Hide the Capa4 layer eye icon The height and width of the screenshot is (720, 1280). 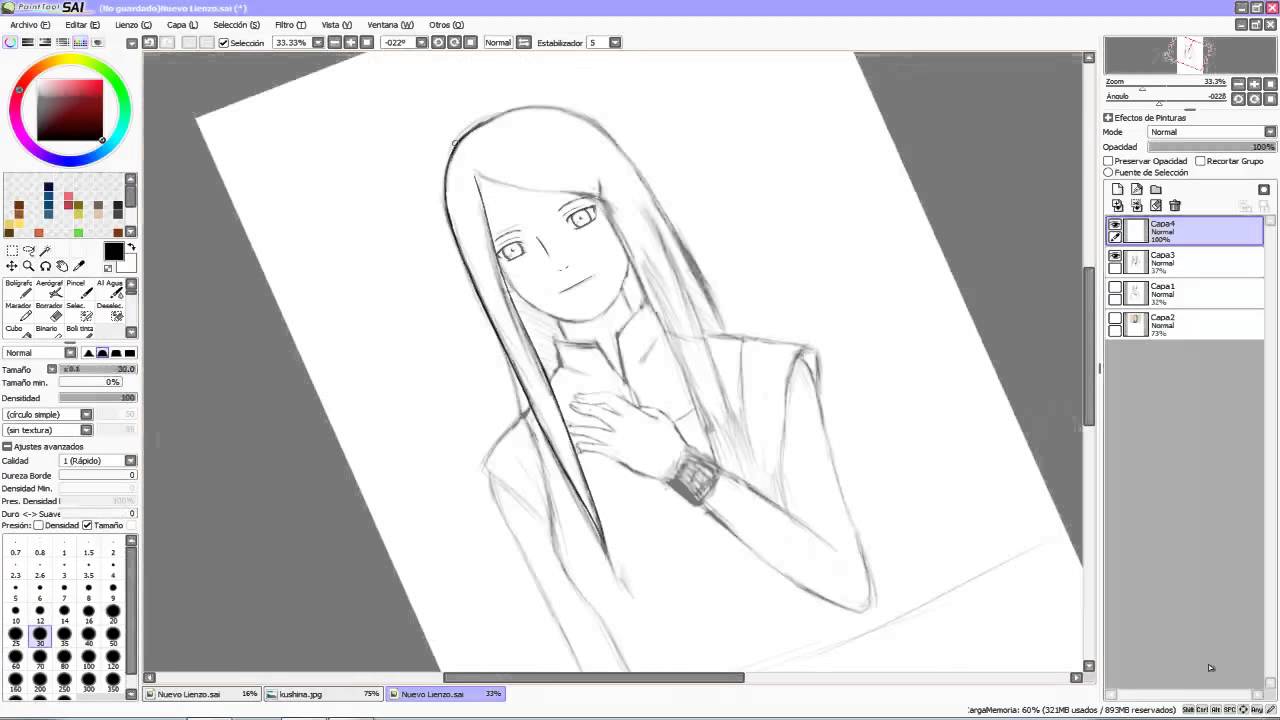(1115, 225)
